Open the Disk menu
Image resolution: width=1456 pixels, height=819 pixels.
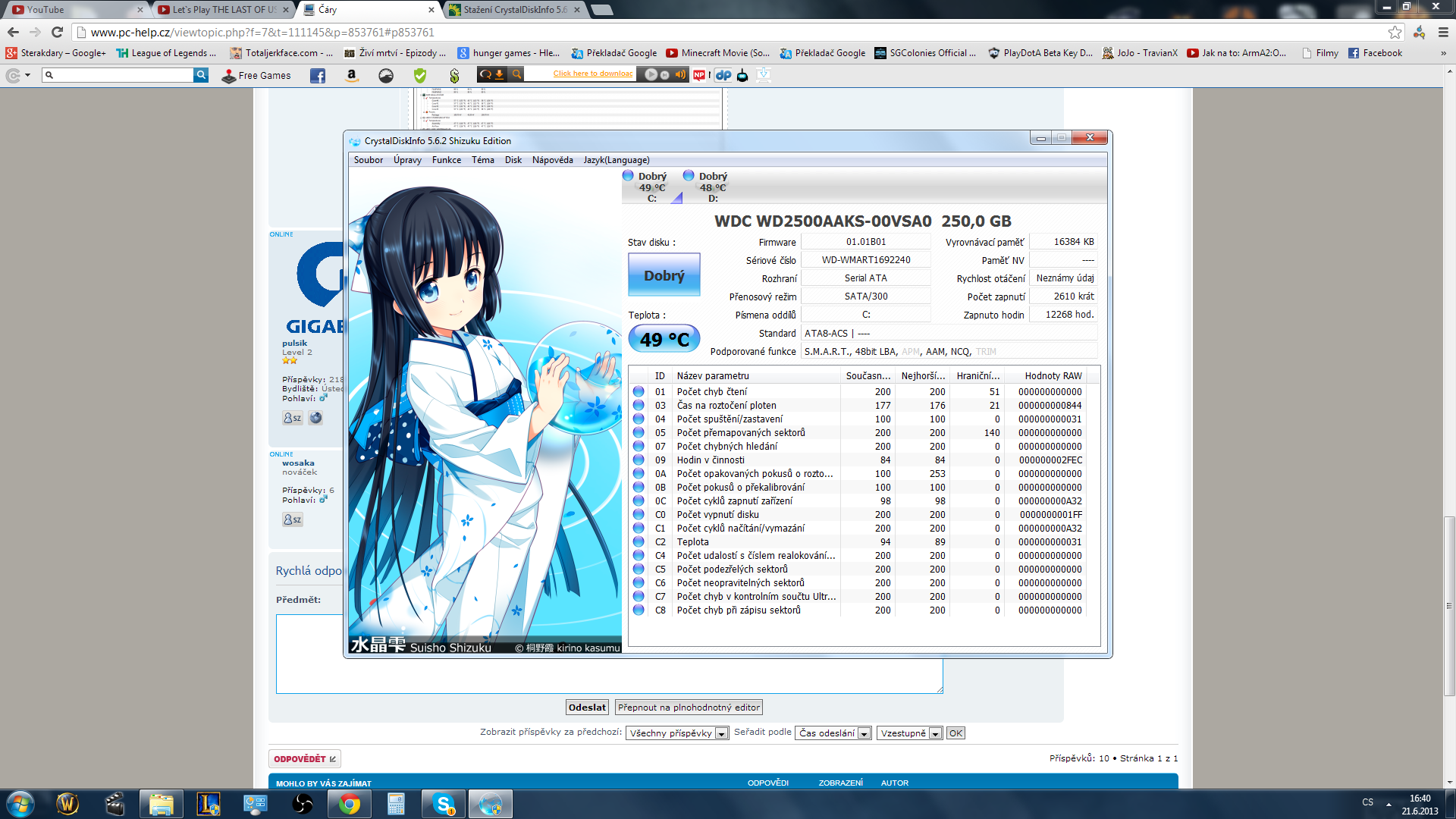[513, 160]
